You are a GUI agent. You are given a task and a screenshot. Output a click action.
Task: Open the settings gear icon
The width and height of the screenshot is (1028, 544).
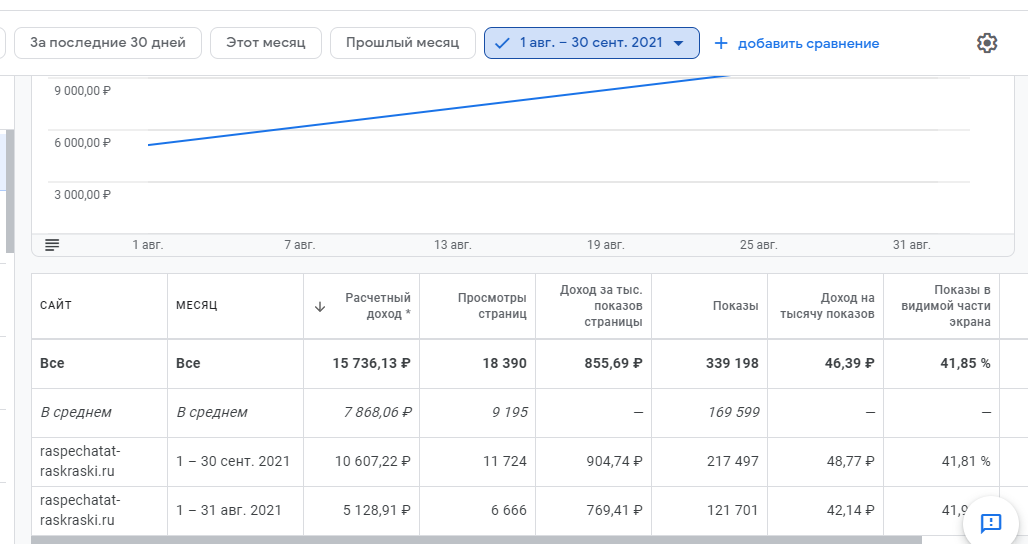pos(987,43)
